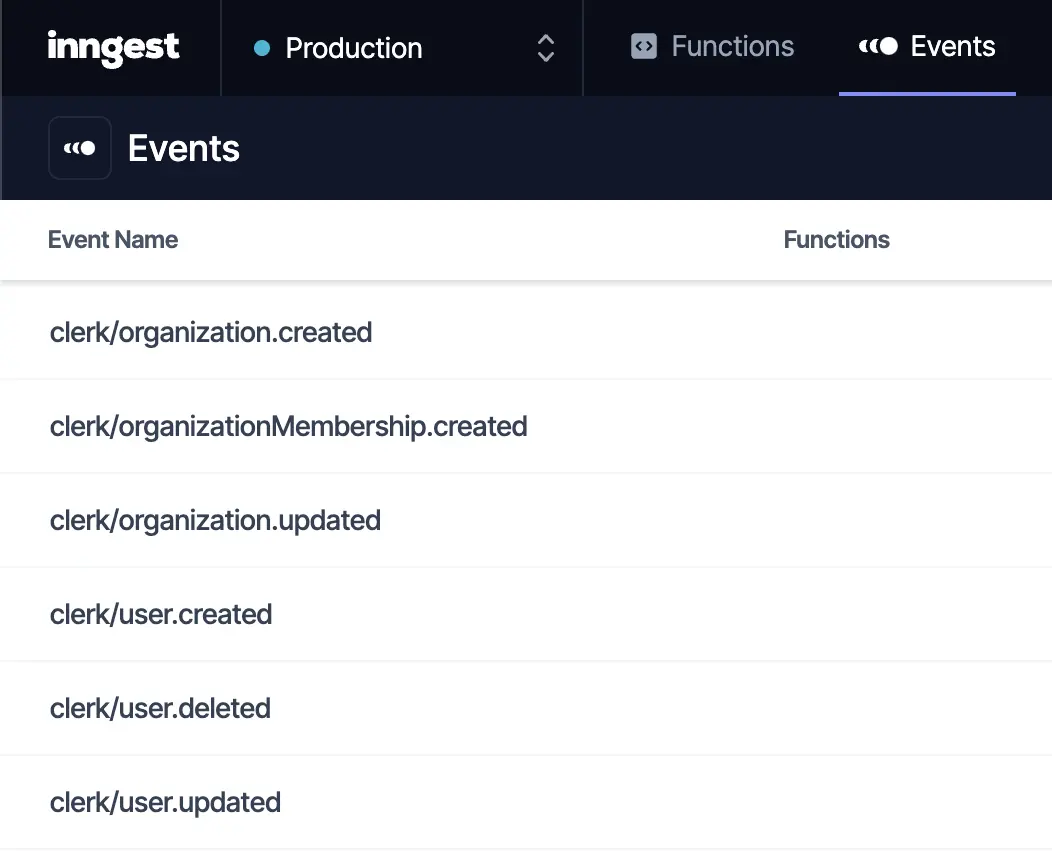Open the clerk/organization.created event
Image resolution: width=1052 pixels, height=860 pixels.
point(211,332)
